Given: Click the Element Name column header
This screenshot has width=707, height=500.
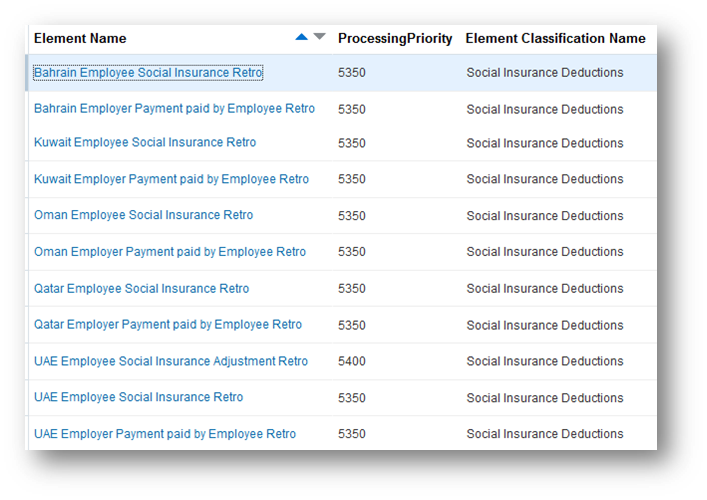Looking at the screenshot, I should (80, 39).
